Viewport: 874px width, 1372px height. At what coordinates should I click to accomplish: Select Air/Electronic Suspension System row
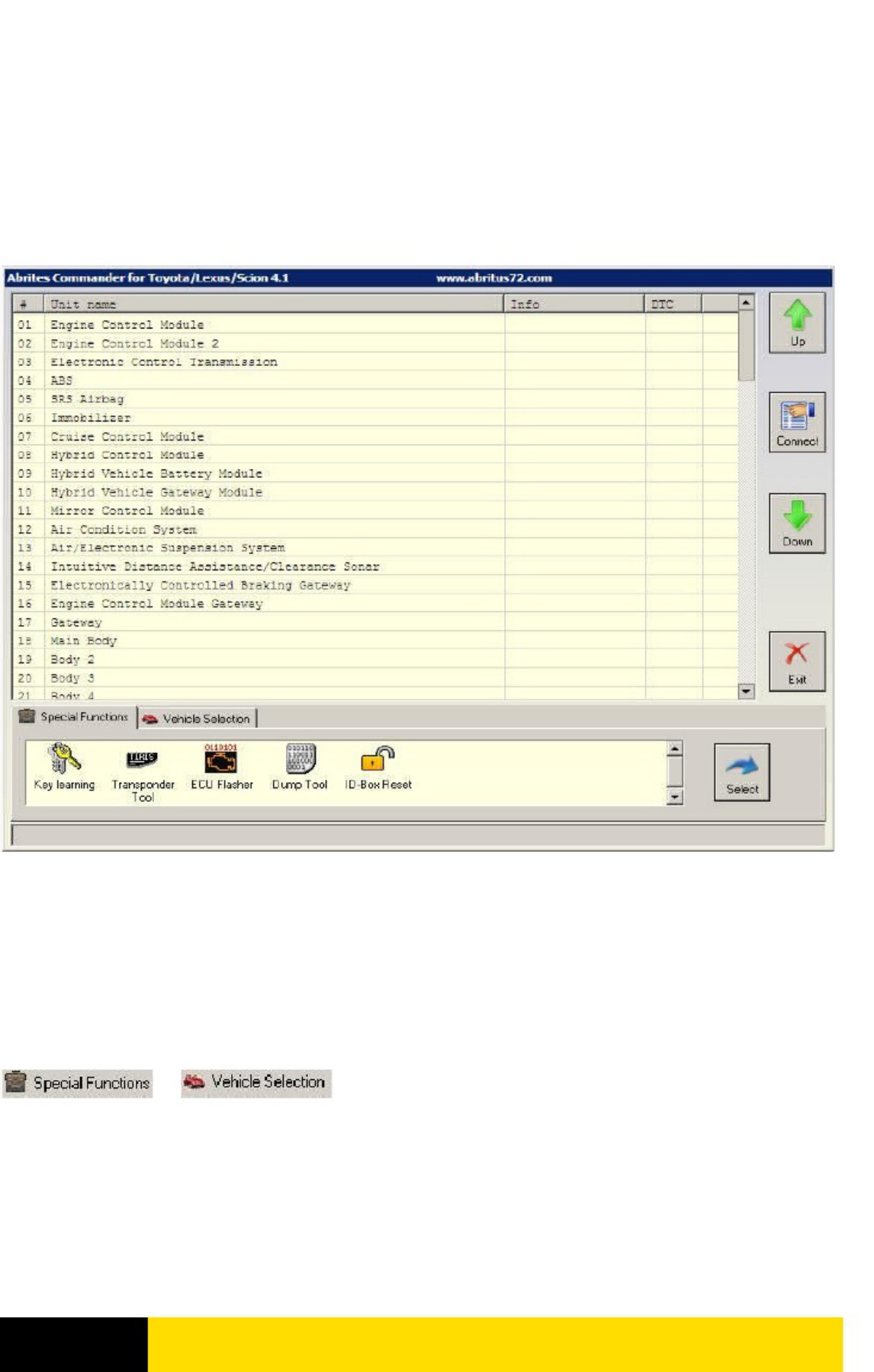[x=376, y=548]
